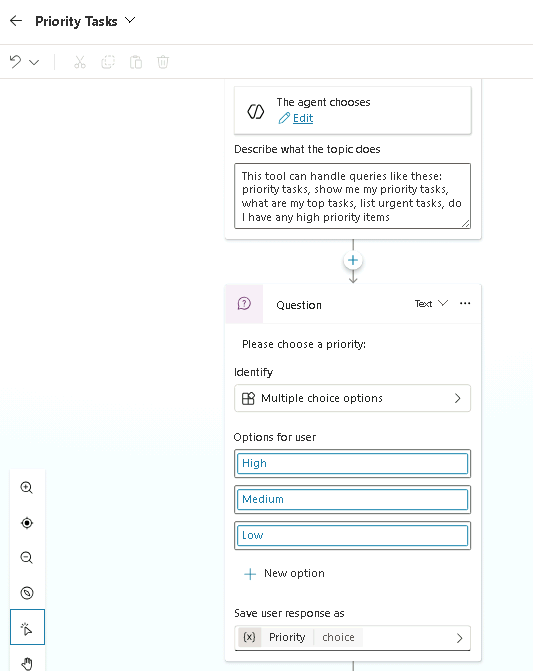533x671 pixels.
Task: Click the Question node icon
Action: [244, 304]
